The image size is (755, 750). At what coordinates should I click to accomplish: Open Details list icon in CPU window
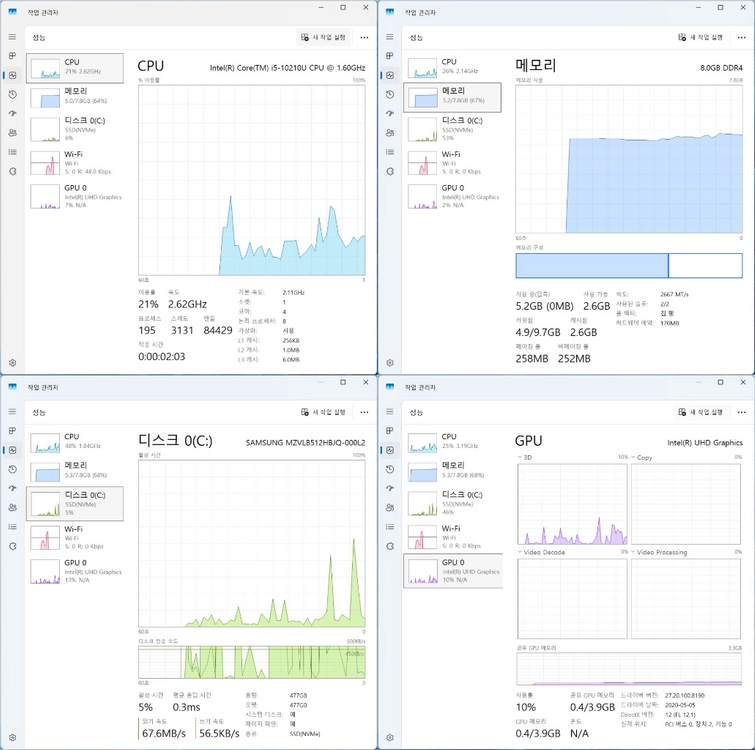pos(13,152)
